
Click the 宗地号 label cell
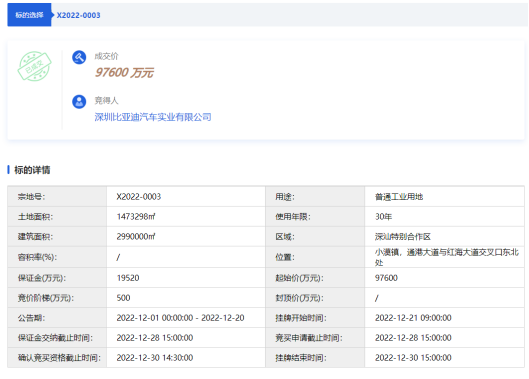coord(57,197)
